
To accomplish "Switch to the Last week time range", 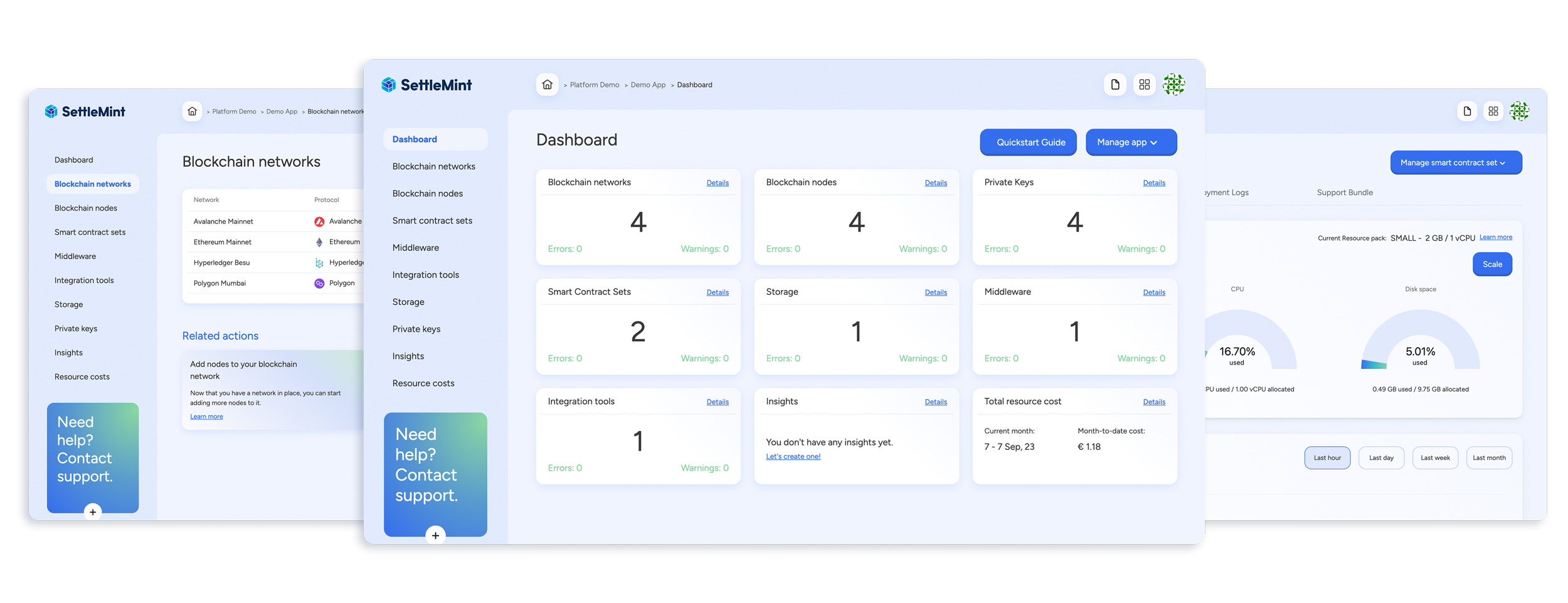I will coord(1435,457).
